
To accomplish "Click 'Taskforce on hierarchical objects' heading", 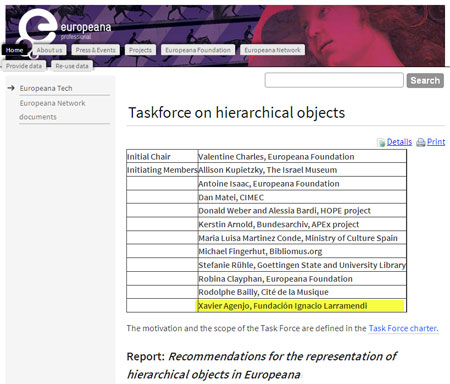I will click(x=237, y=112).
